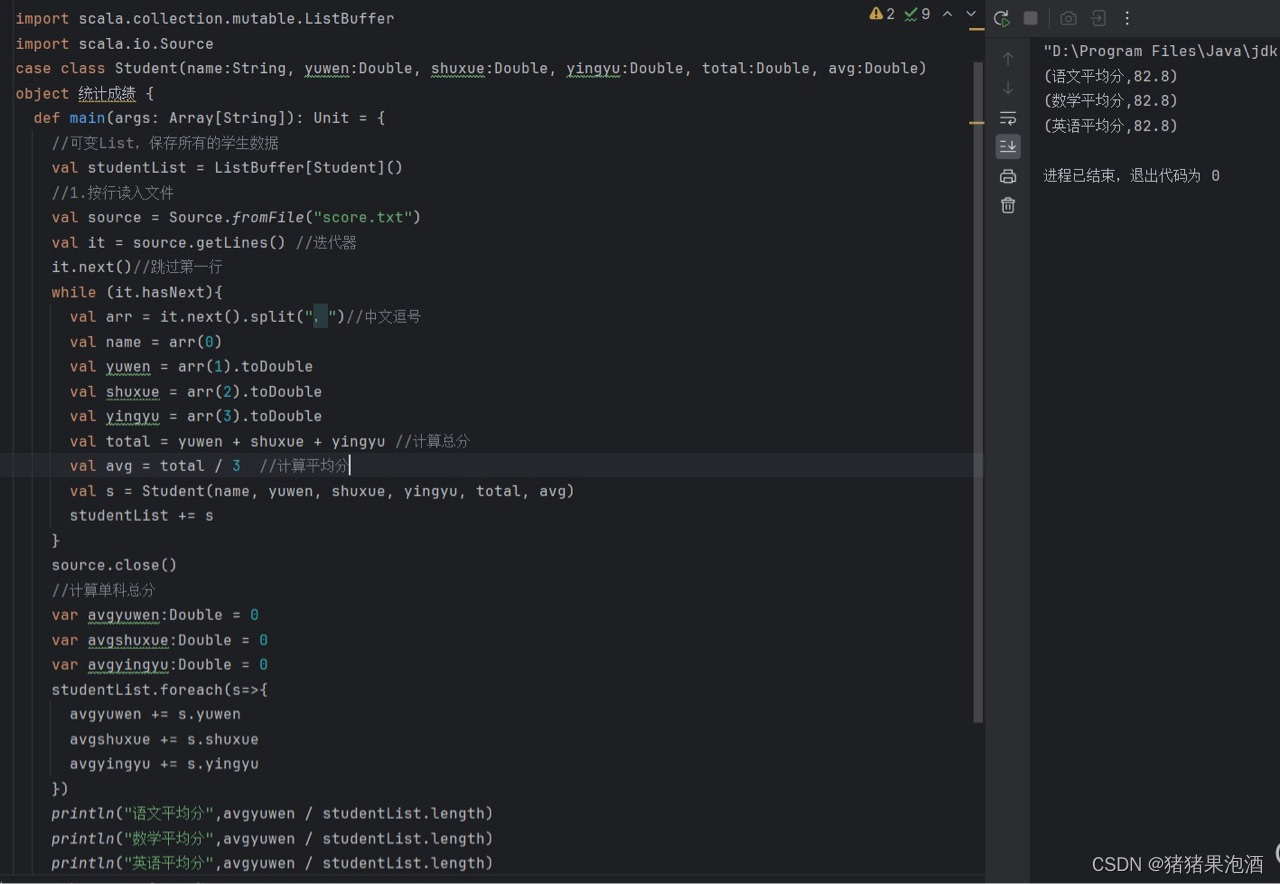Click the "studentList += s" line

pyautogui.click(x=141, y=516)
